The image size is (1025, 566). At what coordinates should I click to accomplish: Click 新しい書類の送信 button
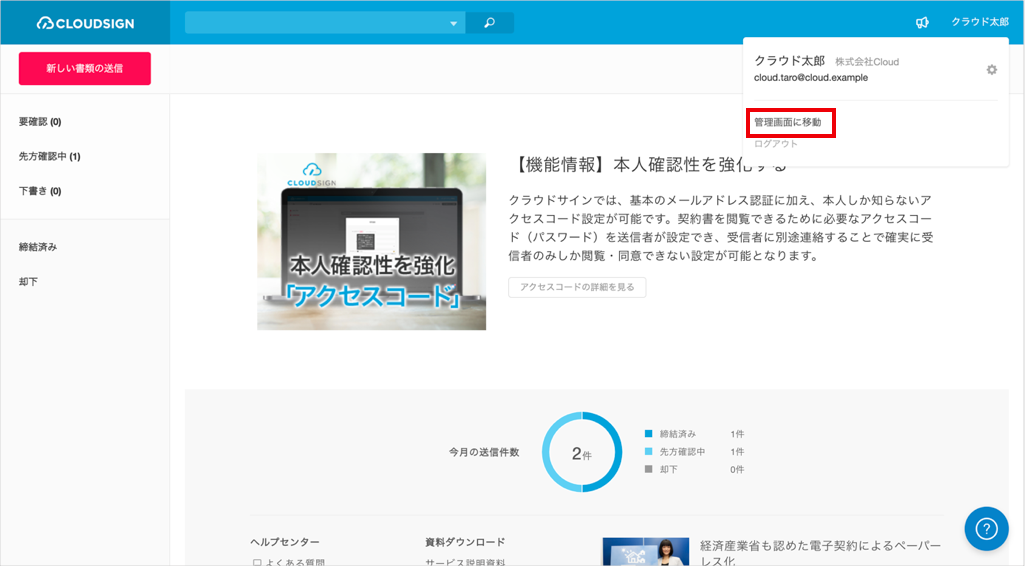tap(85, 69)
